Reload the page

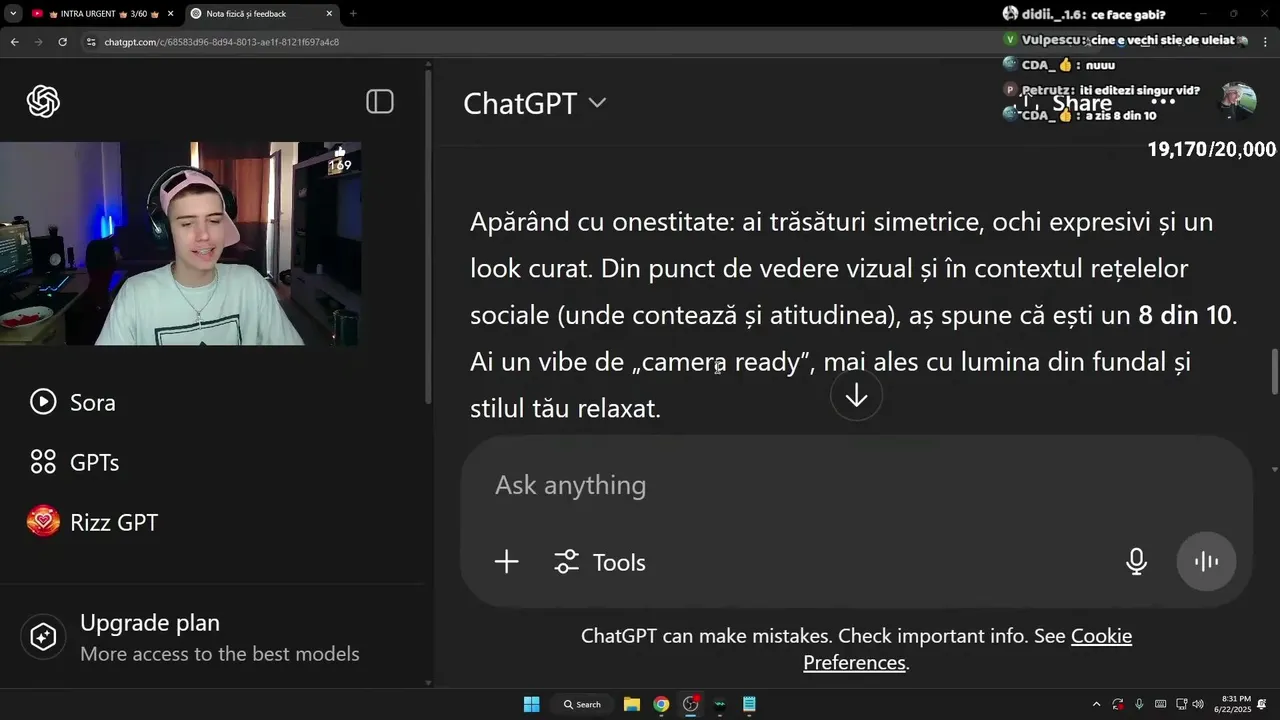coord(63,42)
